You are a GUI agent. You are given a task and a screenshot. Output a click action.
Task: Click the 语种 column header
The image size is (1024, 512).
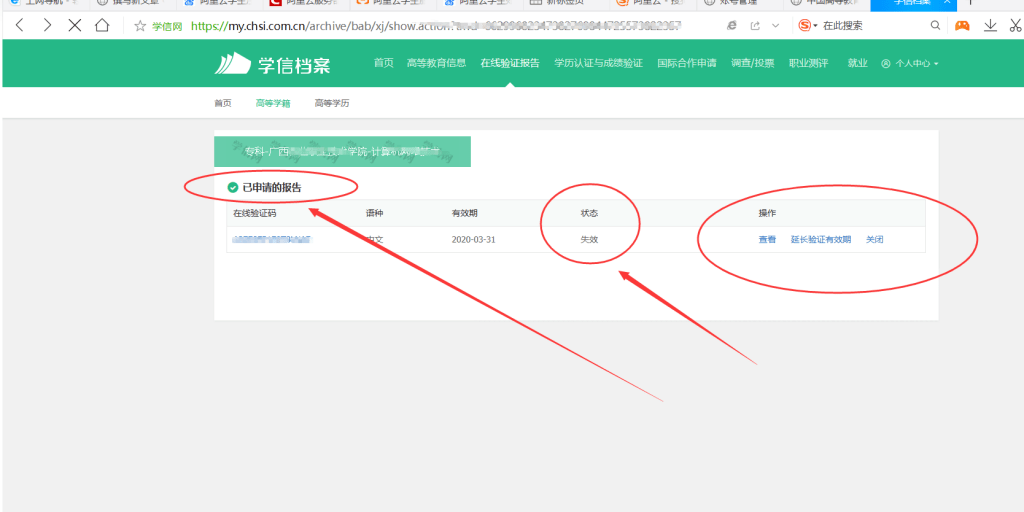coord(375,214)
